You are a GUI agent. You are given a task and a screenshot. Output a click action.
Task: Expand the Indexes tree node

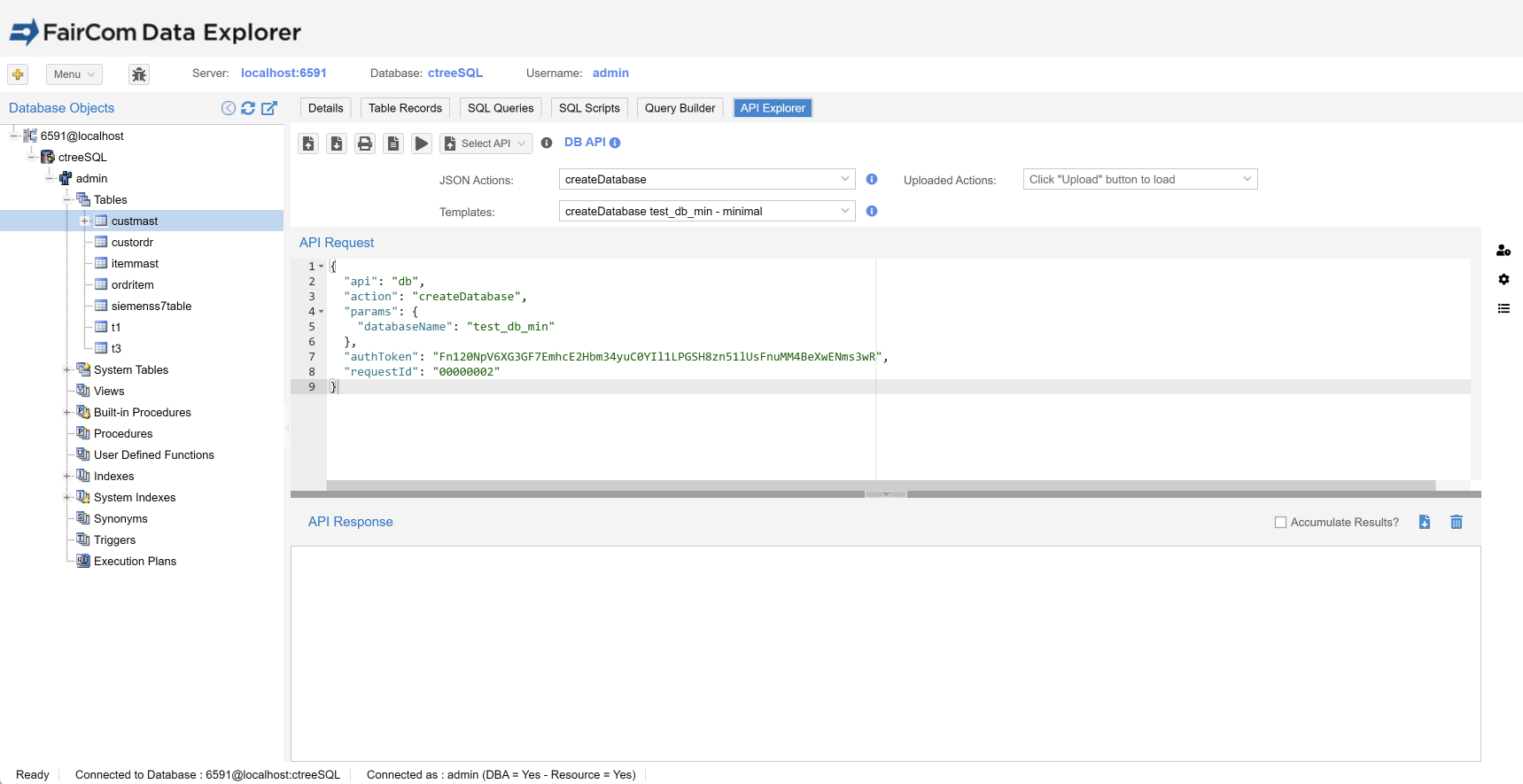pyautogui.click(x=67, y=476)
